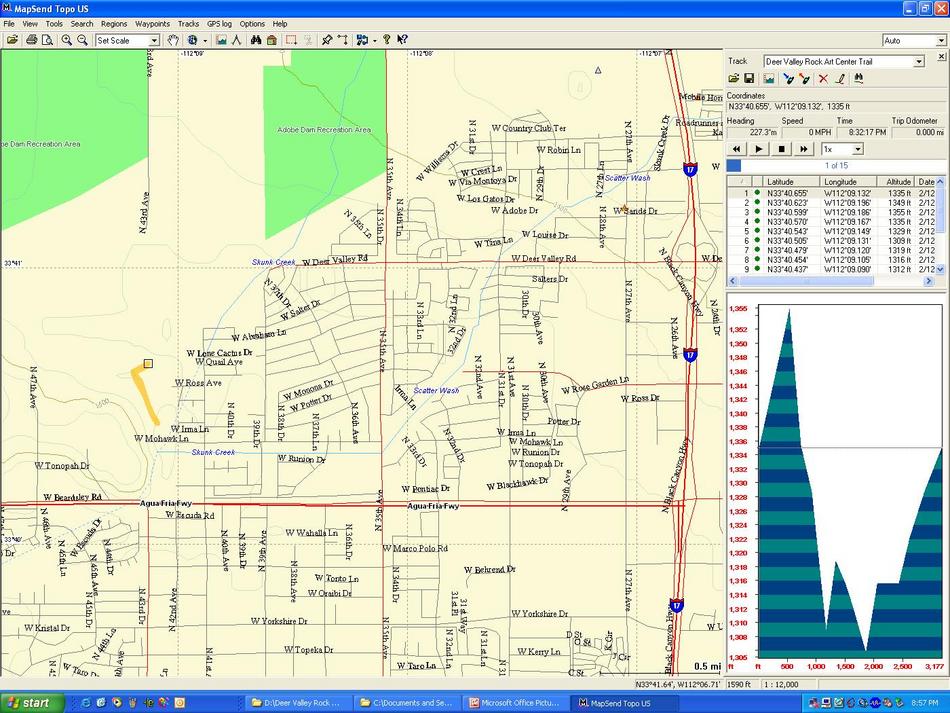Close the track panel with its X button
950x713 pixels.
pyautogui.click(x=941, y=56)
